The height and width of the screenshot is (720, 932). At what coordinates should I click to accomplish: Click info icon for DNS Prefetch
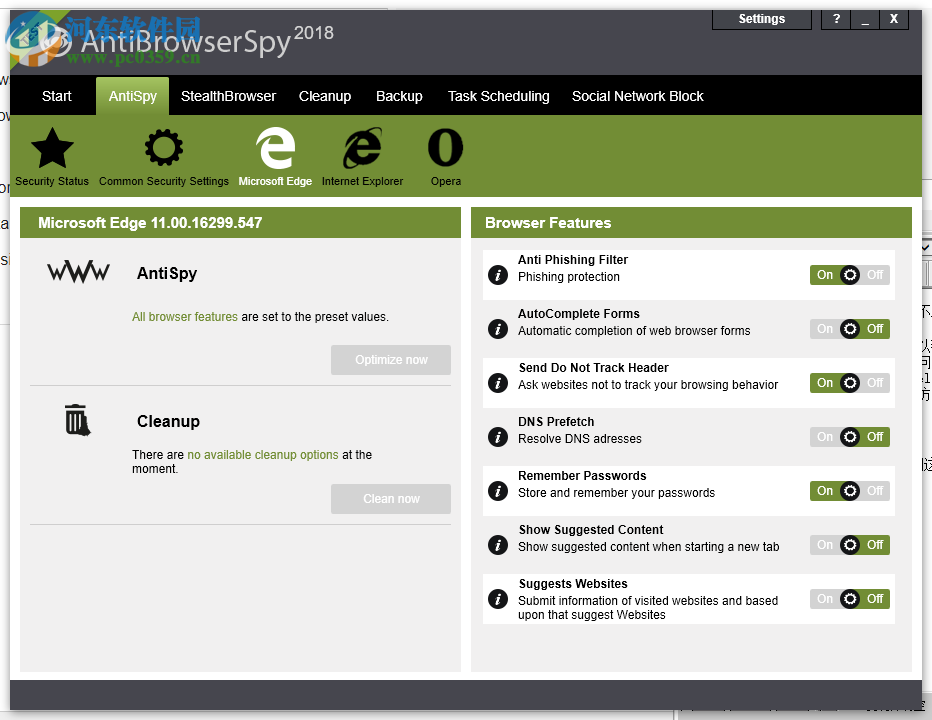498,438
